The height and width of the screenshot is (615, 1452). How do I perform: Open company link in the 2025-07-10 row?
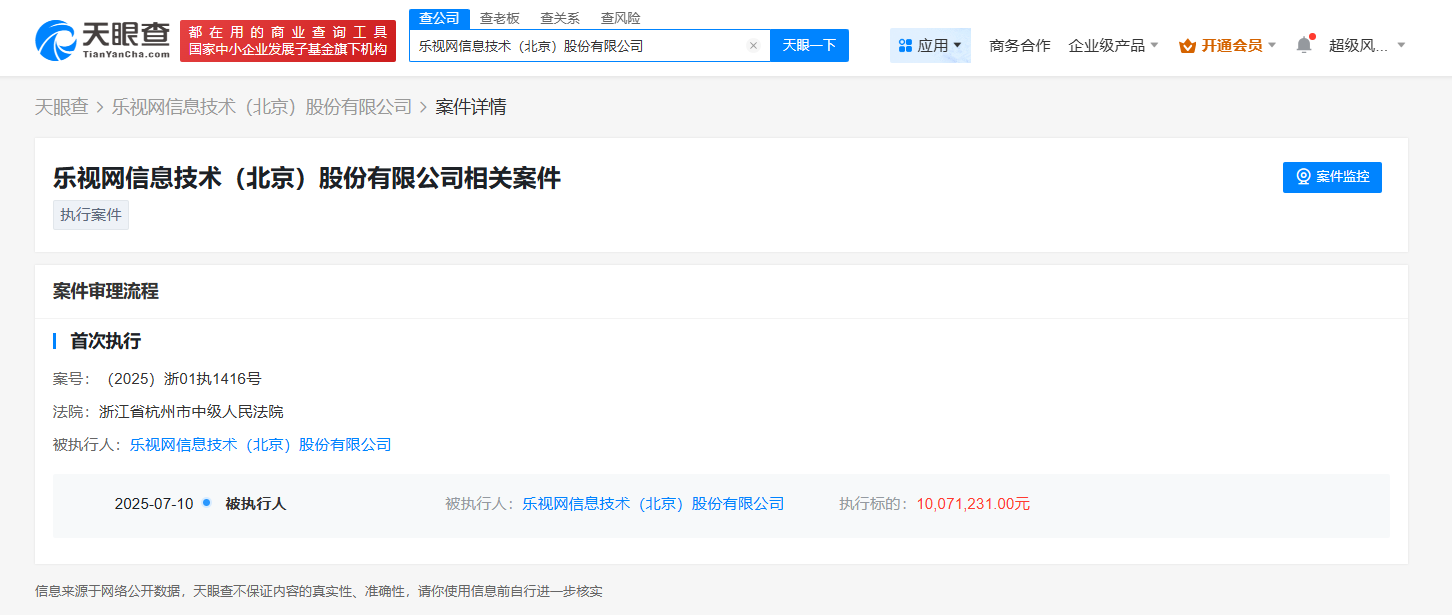pos(653,504)
